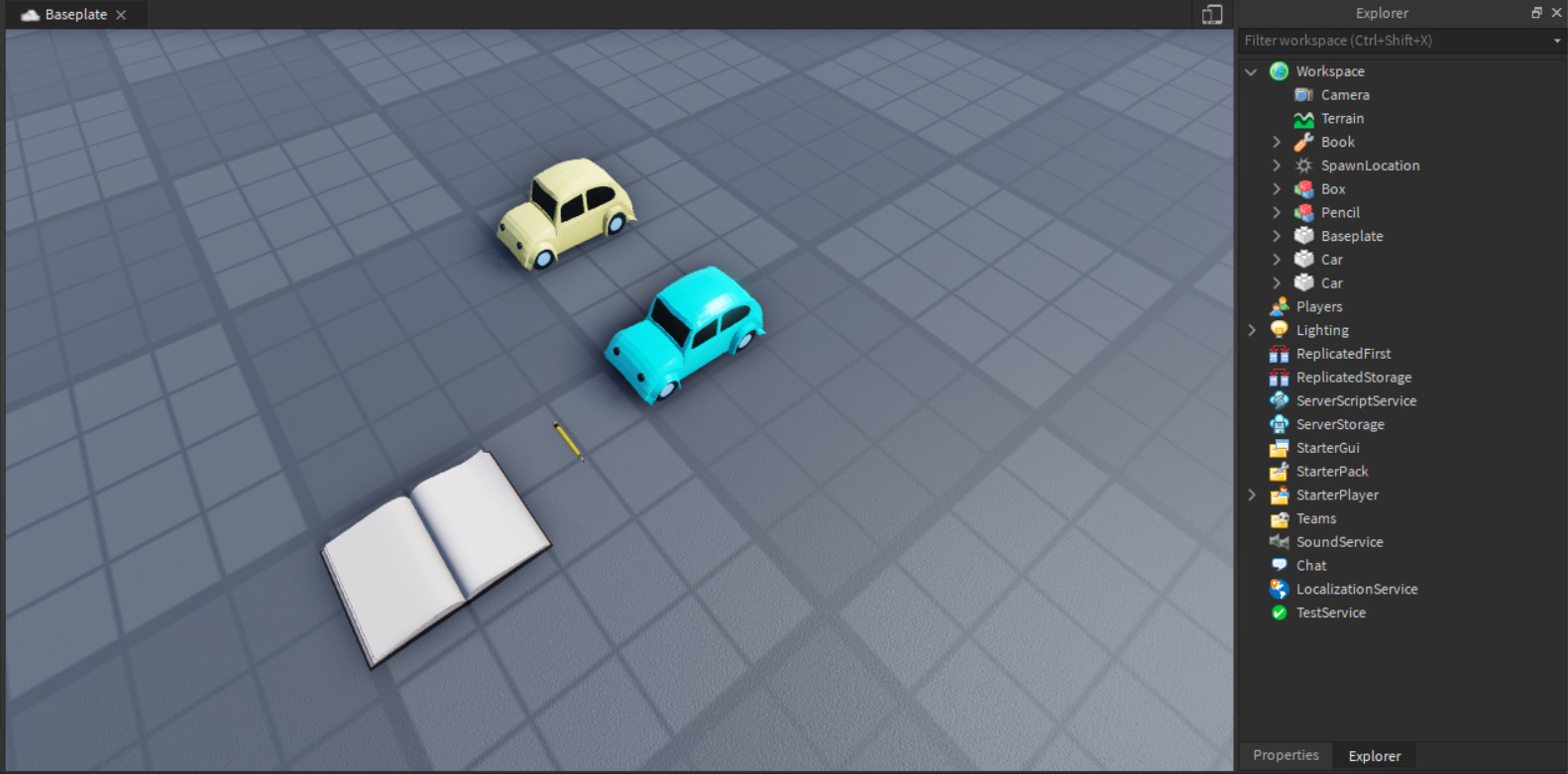Undock the Explorer panel
Image resolution: width=1568 pixels, height=774 pixels.
coord(1536,13)
